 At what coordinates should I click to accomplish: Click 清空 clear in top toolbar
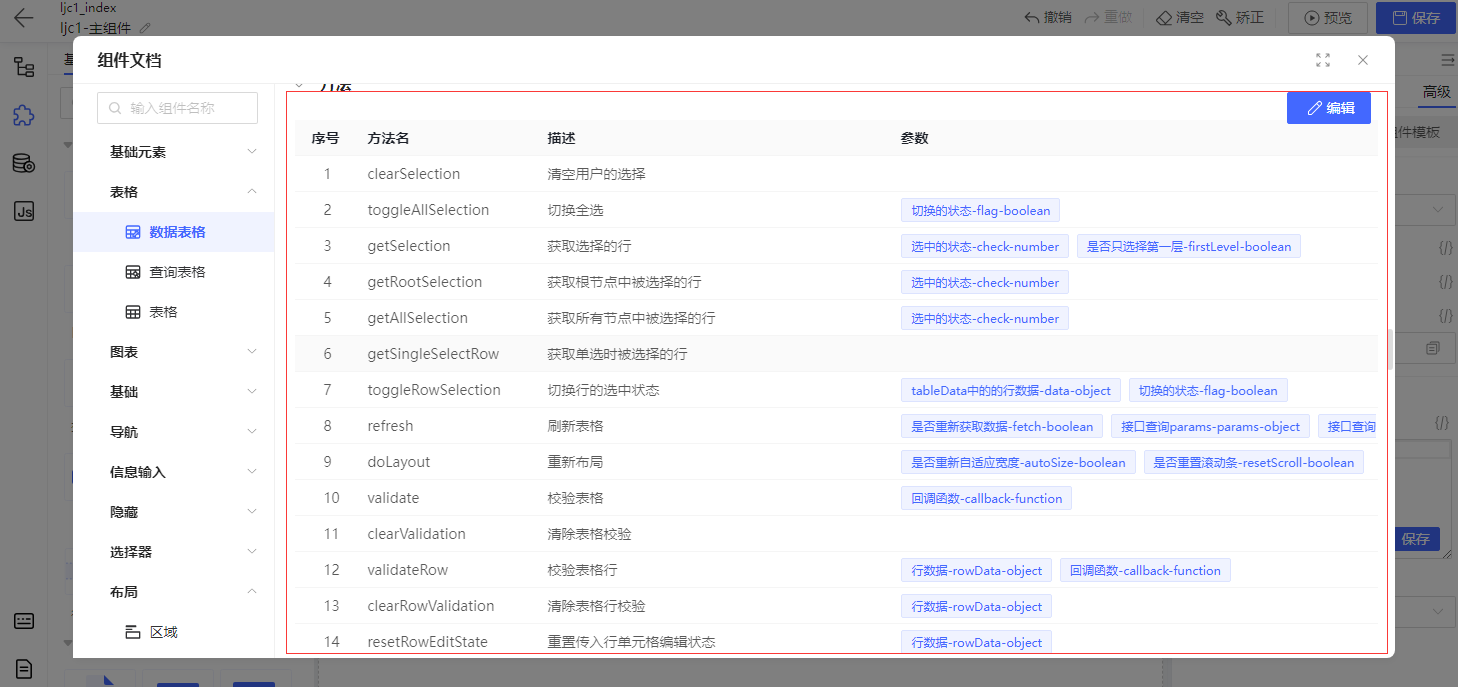click(1180, 18)
